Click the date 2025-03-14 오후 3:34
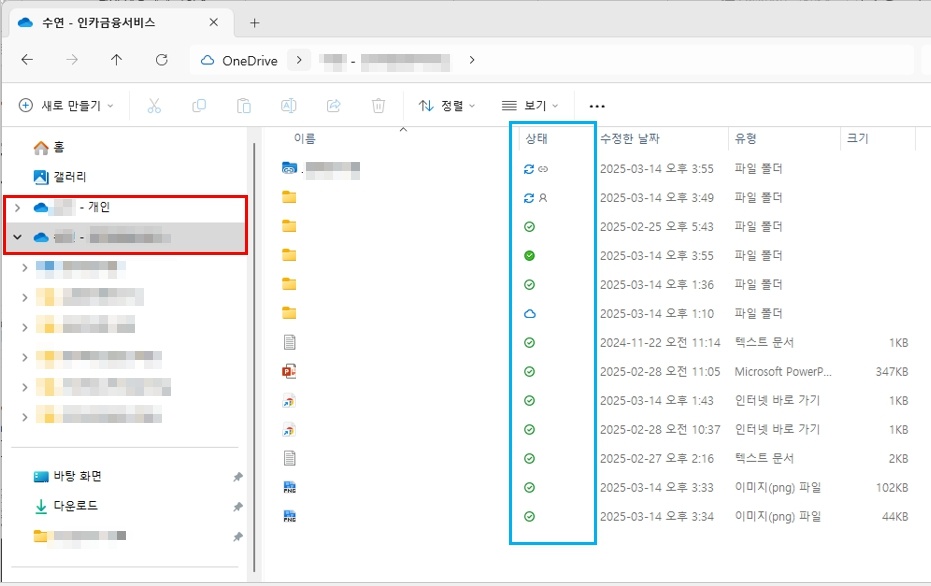The image size is (931, 586). tap(657, 517)
